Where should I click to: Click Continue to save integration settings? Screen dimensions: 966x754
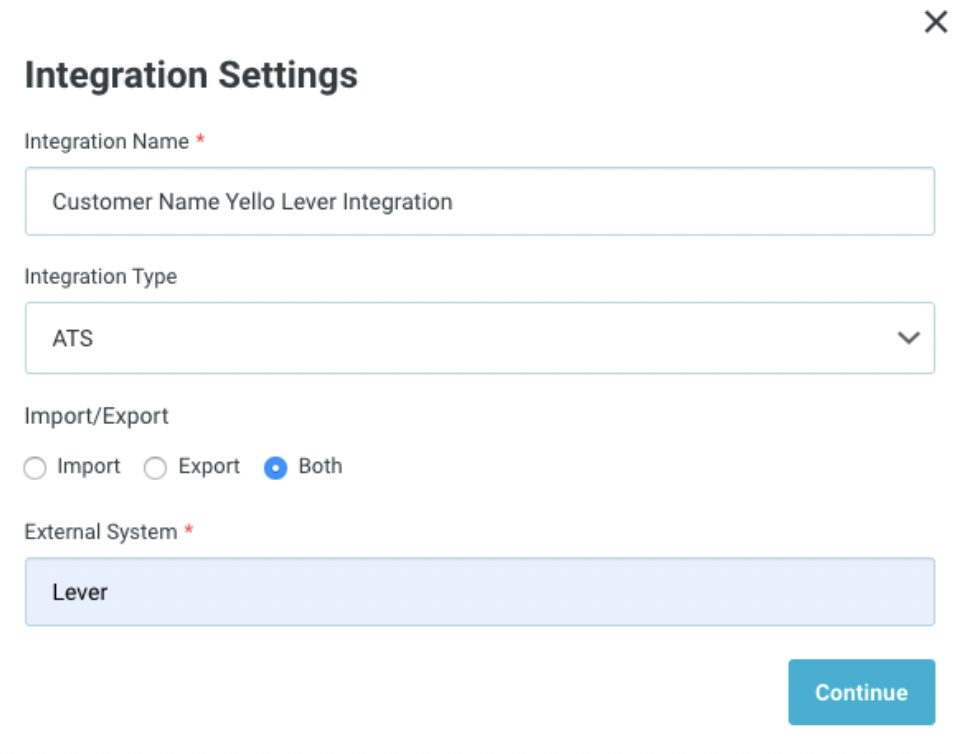(861, 692)
